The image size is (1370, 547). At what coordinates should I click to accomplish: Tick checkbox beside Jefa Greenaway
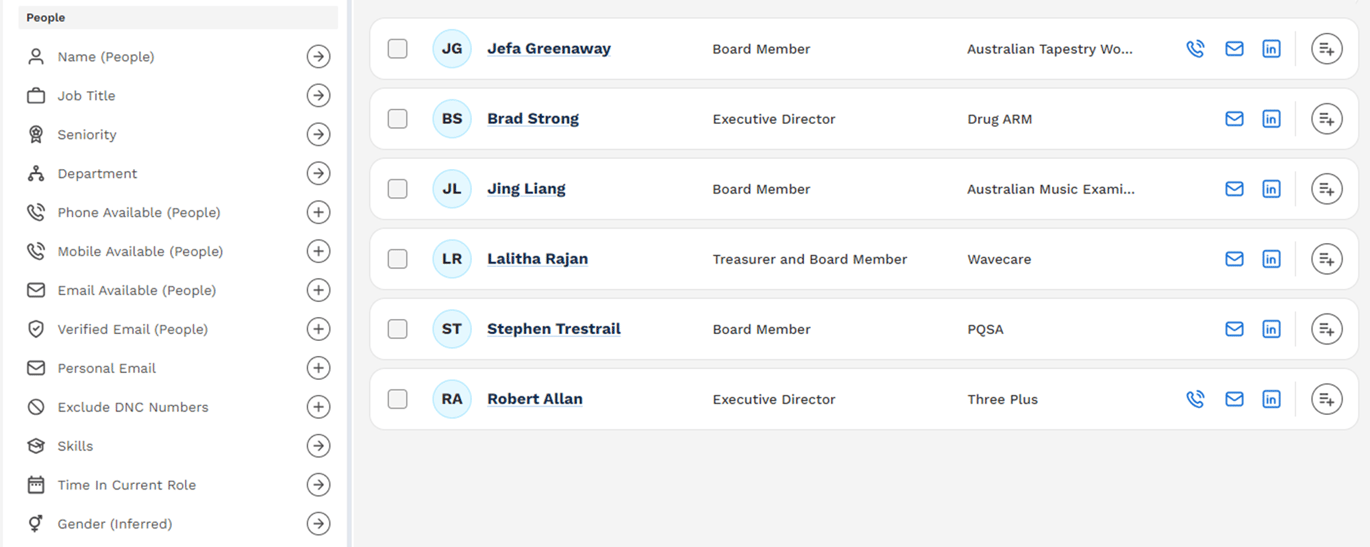398,49
